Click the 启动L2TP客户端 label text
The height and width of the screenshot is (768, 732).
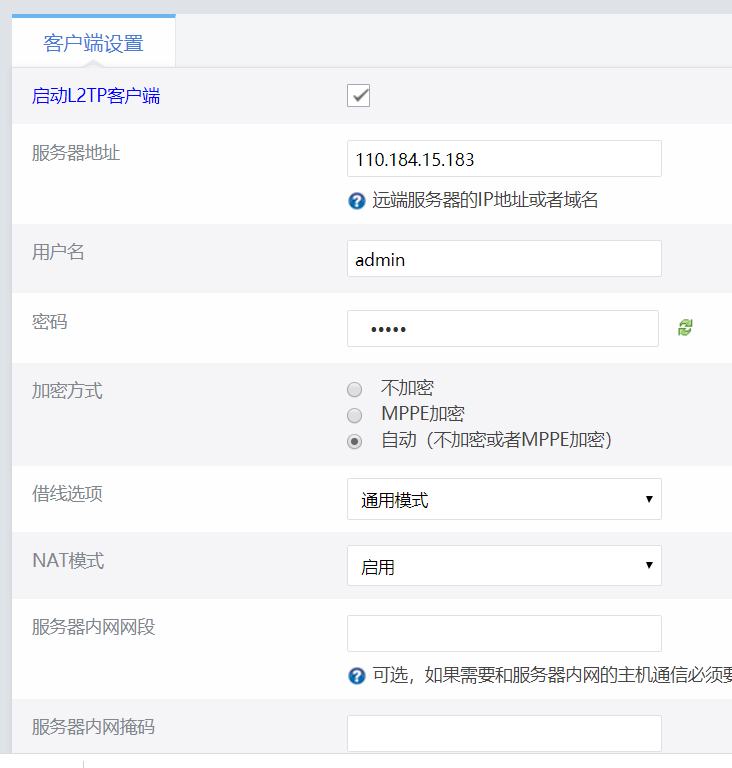click(96, 96)
